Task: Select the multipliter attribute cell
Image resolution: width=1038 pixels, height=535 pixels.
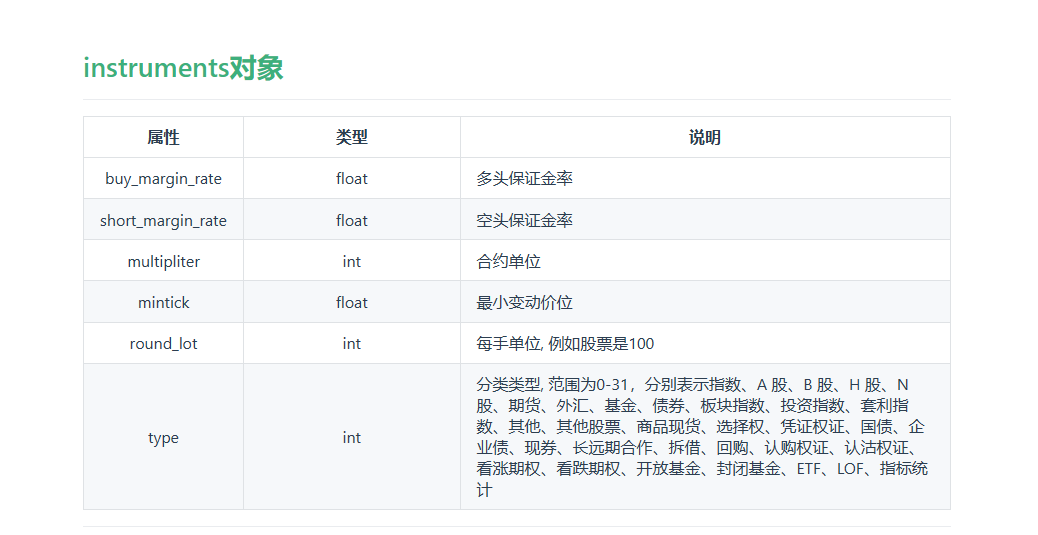Action: (164, 261)
